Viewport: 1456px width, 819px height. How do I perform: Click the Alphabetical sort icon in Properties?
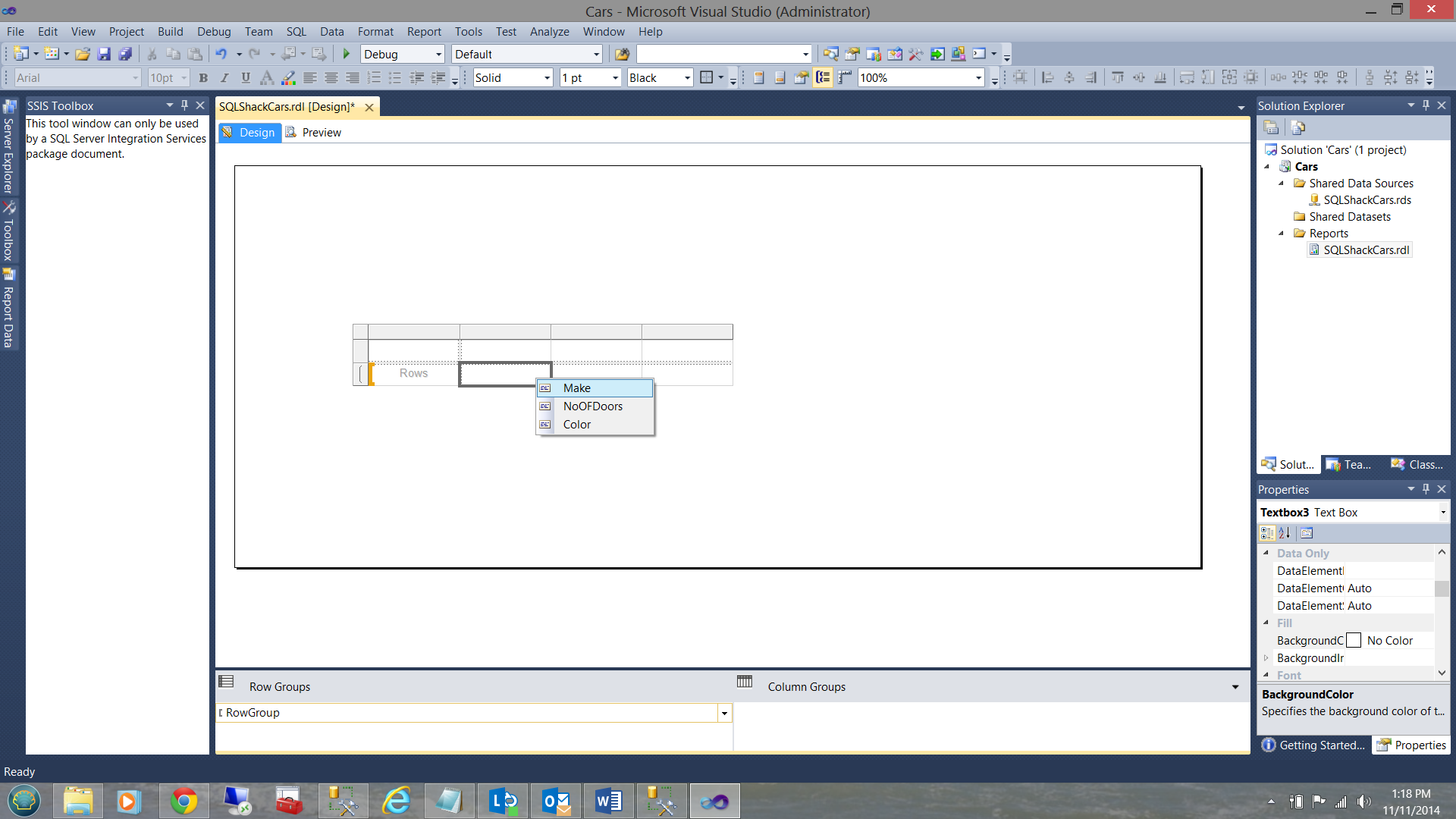1284,533
